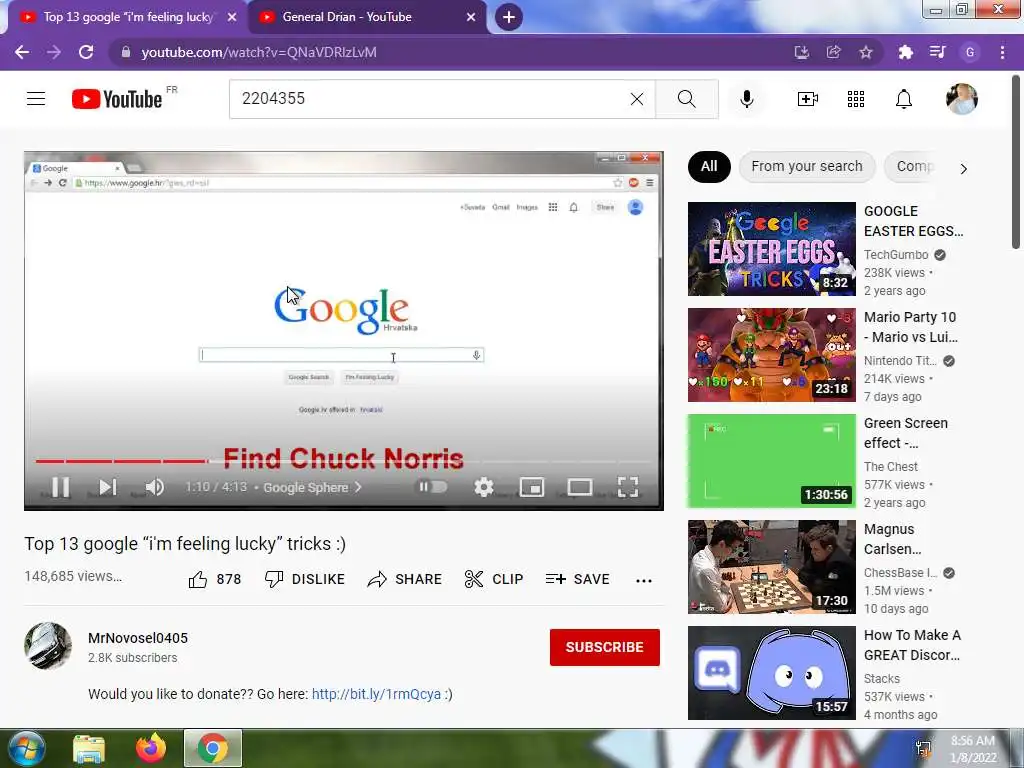Install app icon in address bar
This screenshot has width=1024, height=768.
(x=802, y=52)
